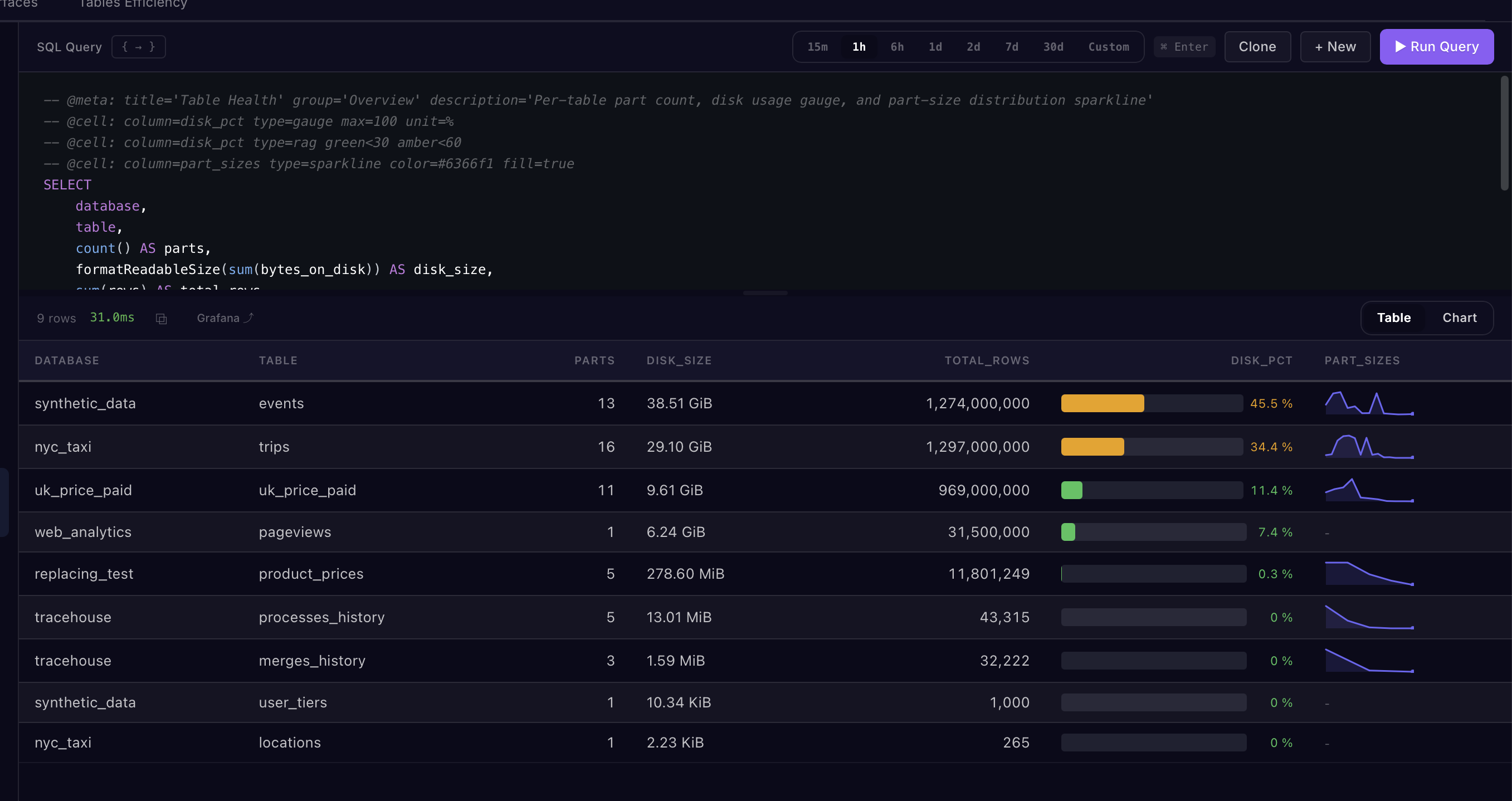Select the 30d time range
This screenshot has height=801, width=1512.
pos(1053,47)
